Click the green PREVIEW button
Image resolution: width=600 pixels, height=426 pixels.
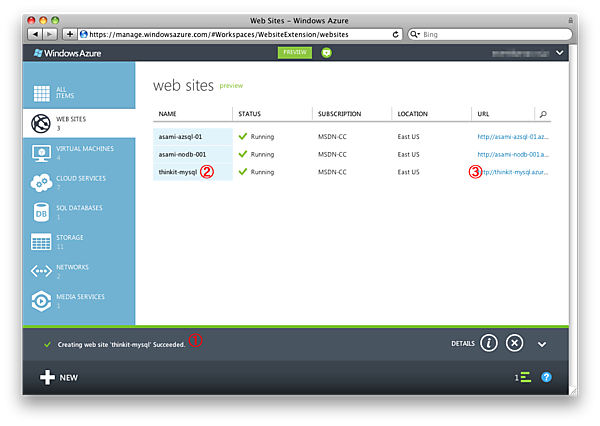(295, 52)
